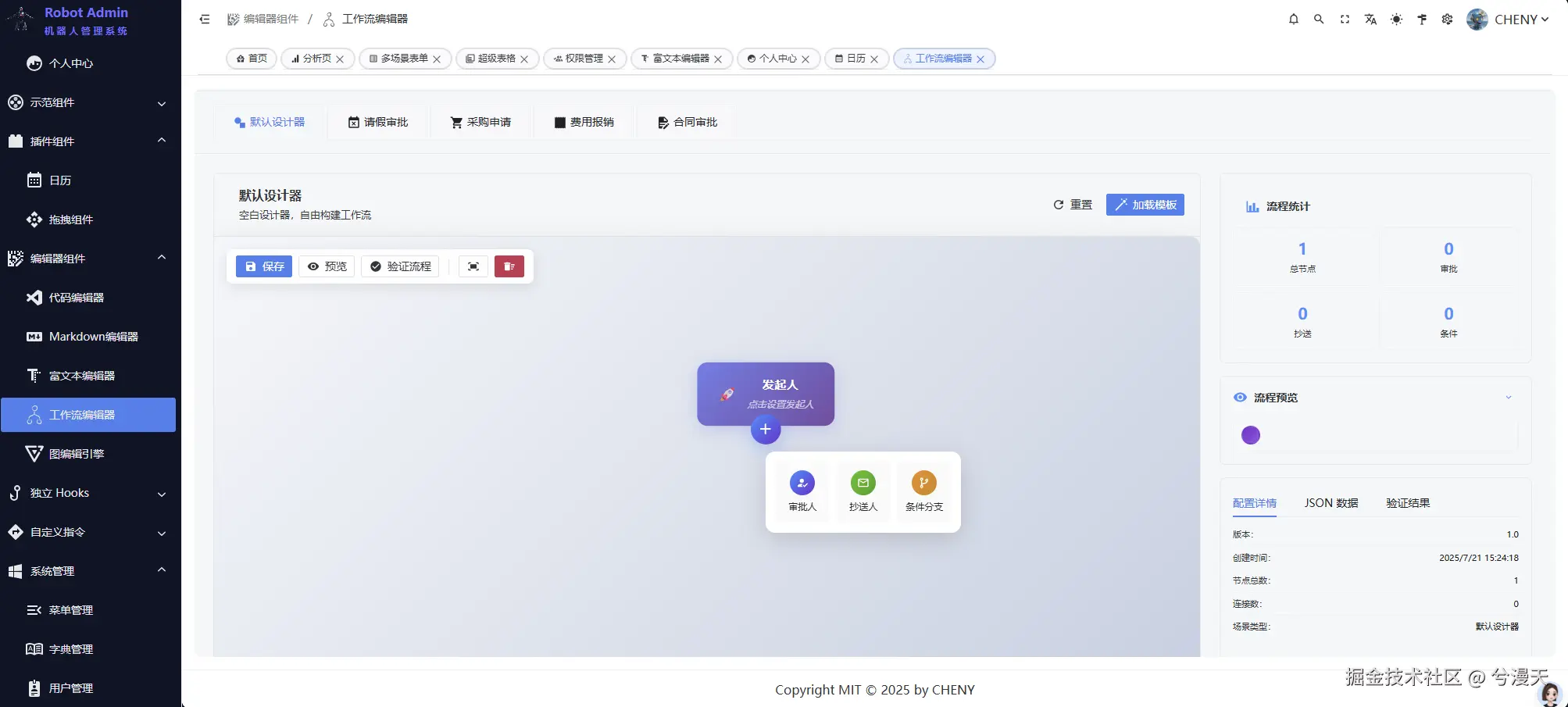Click the 加载模板 load template button

[x=1145, y=204]
